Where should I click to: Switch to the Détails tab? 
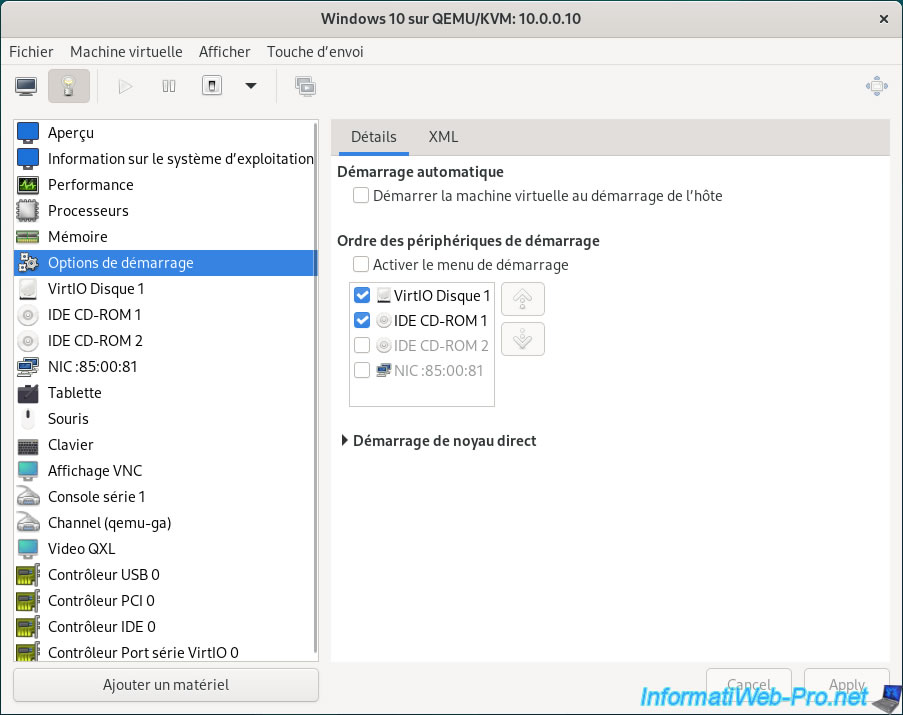click(374, 137)
